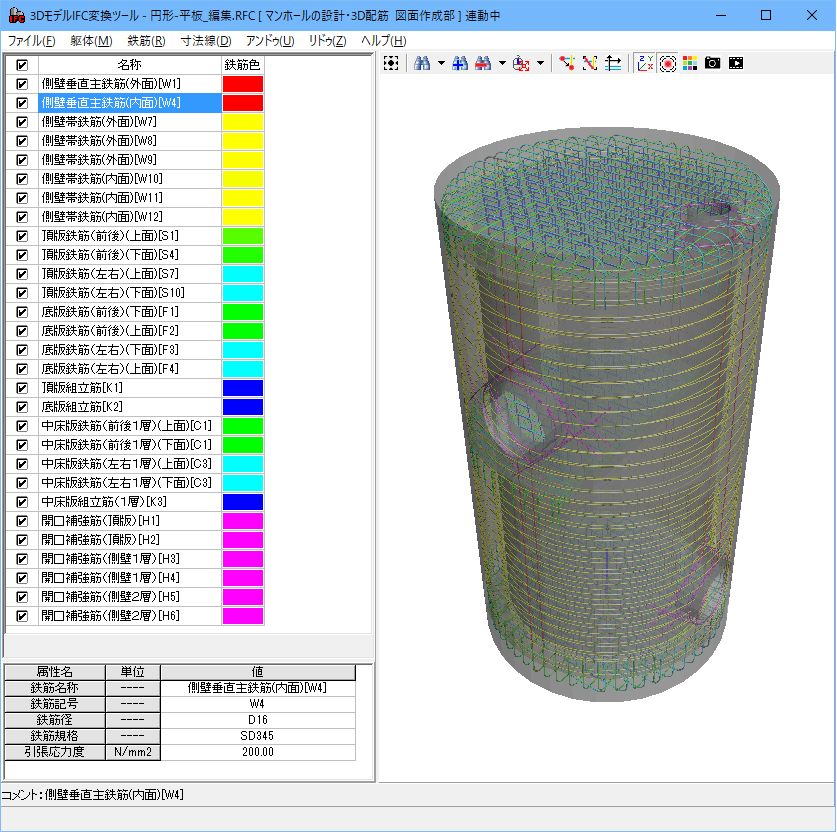Uncheck 中床版組立筋(1層)[K3] checkbox
The image size is (837, 832).
[22, 502]
